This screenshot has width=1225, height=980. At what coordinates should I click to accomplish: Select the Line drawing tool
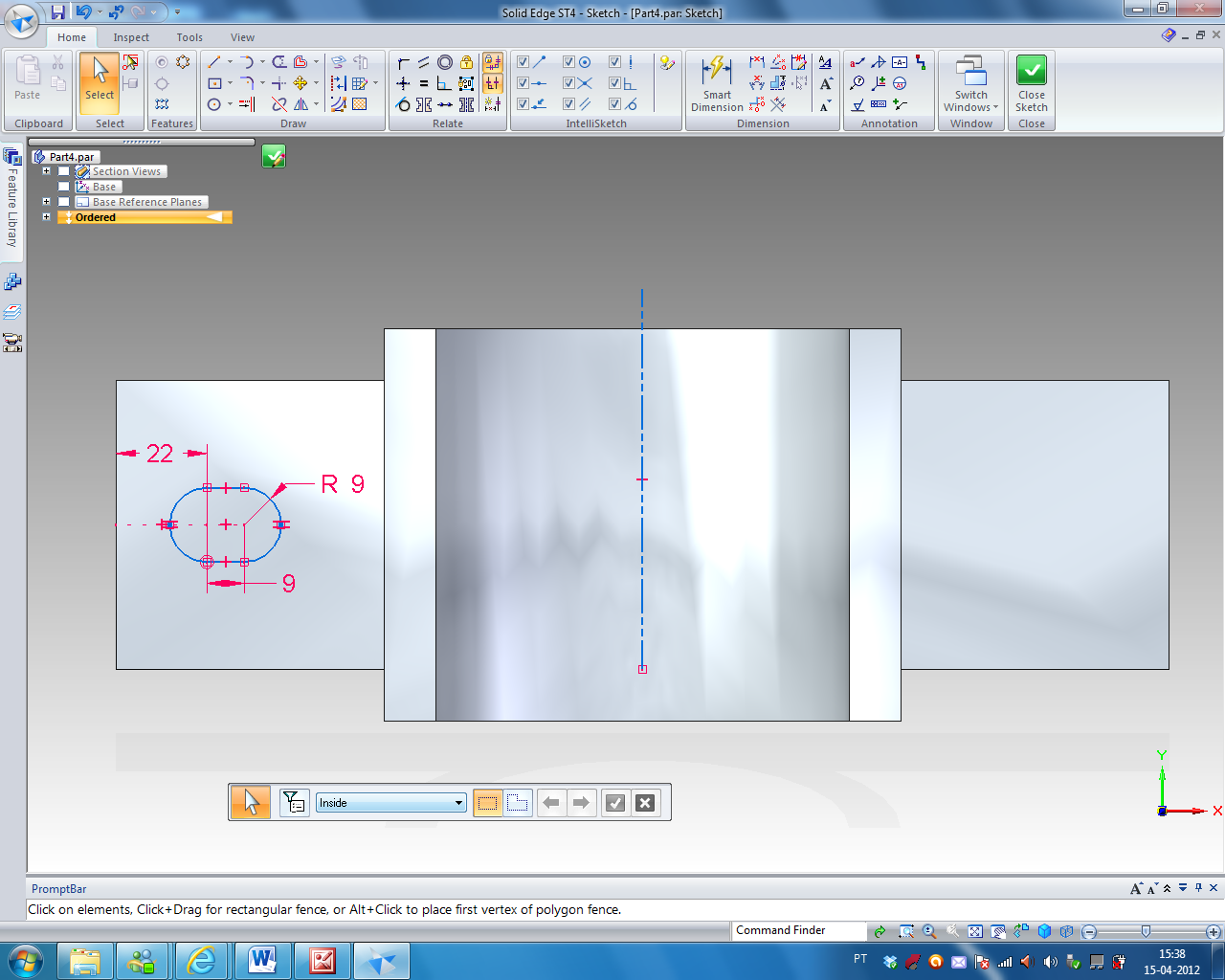(x=214, y=62)
